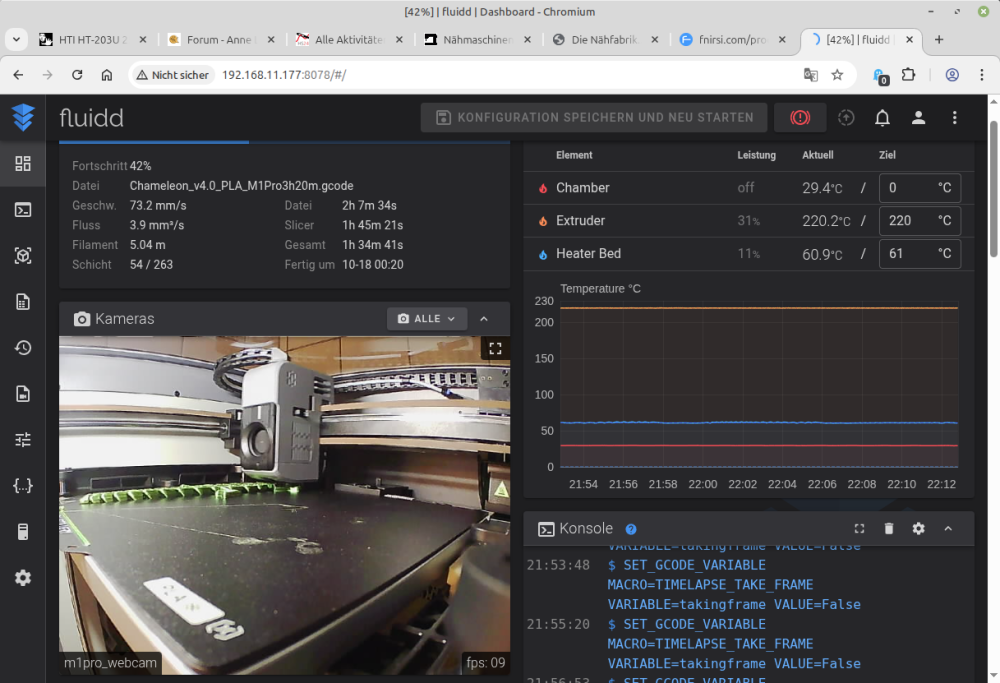Clear the Konsole with the trash icon
Screen dimensions: 1000x683
pyautogui.click(x=889, y=529)
